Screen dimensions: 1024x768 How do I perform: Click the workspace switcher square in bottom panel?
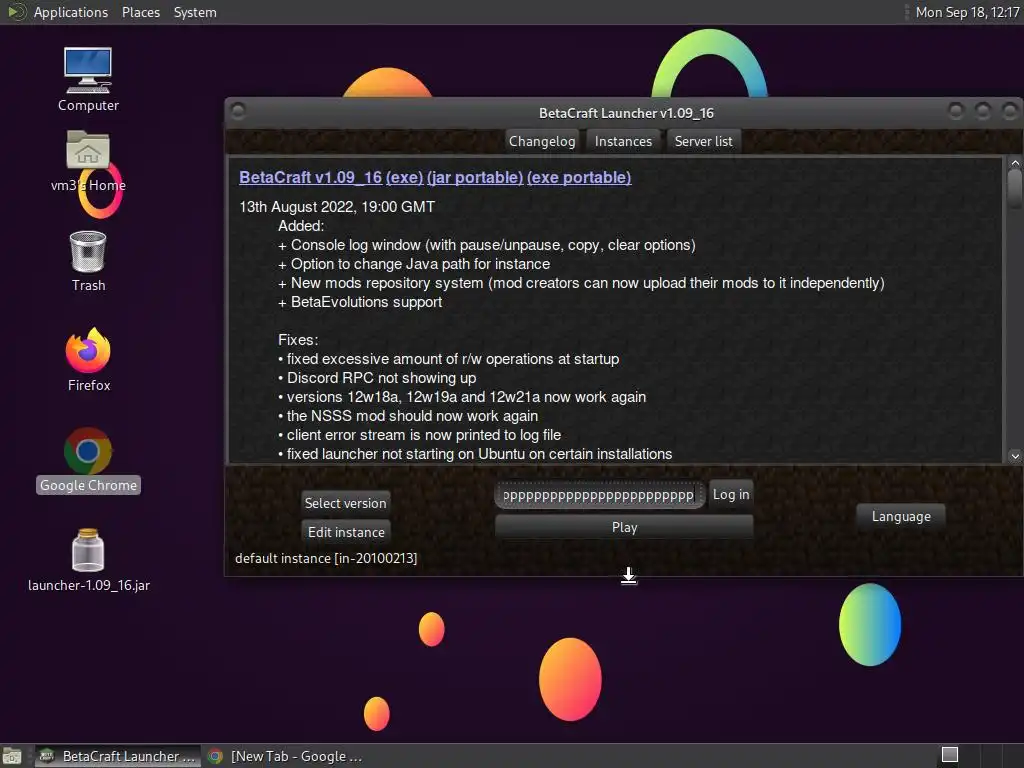click(x=950, y=755)
